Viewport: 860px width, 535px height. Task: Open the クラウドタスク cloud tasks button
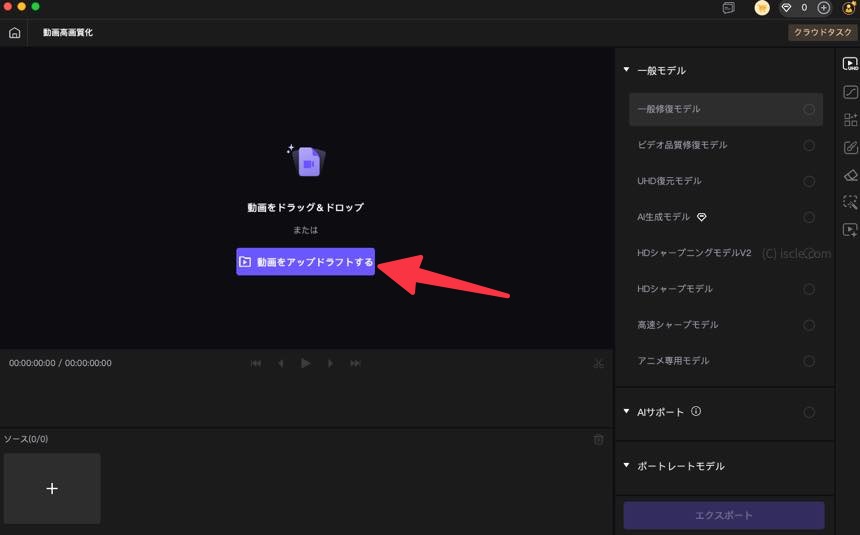pyautogui.click(x=823, y=32)
